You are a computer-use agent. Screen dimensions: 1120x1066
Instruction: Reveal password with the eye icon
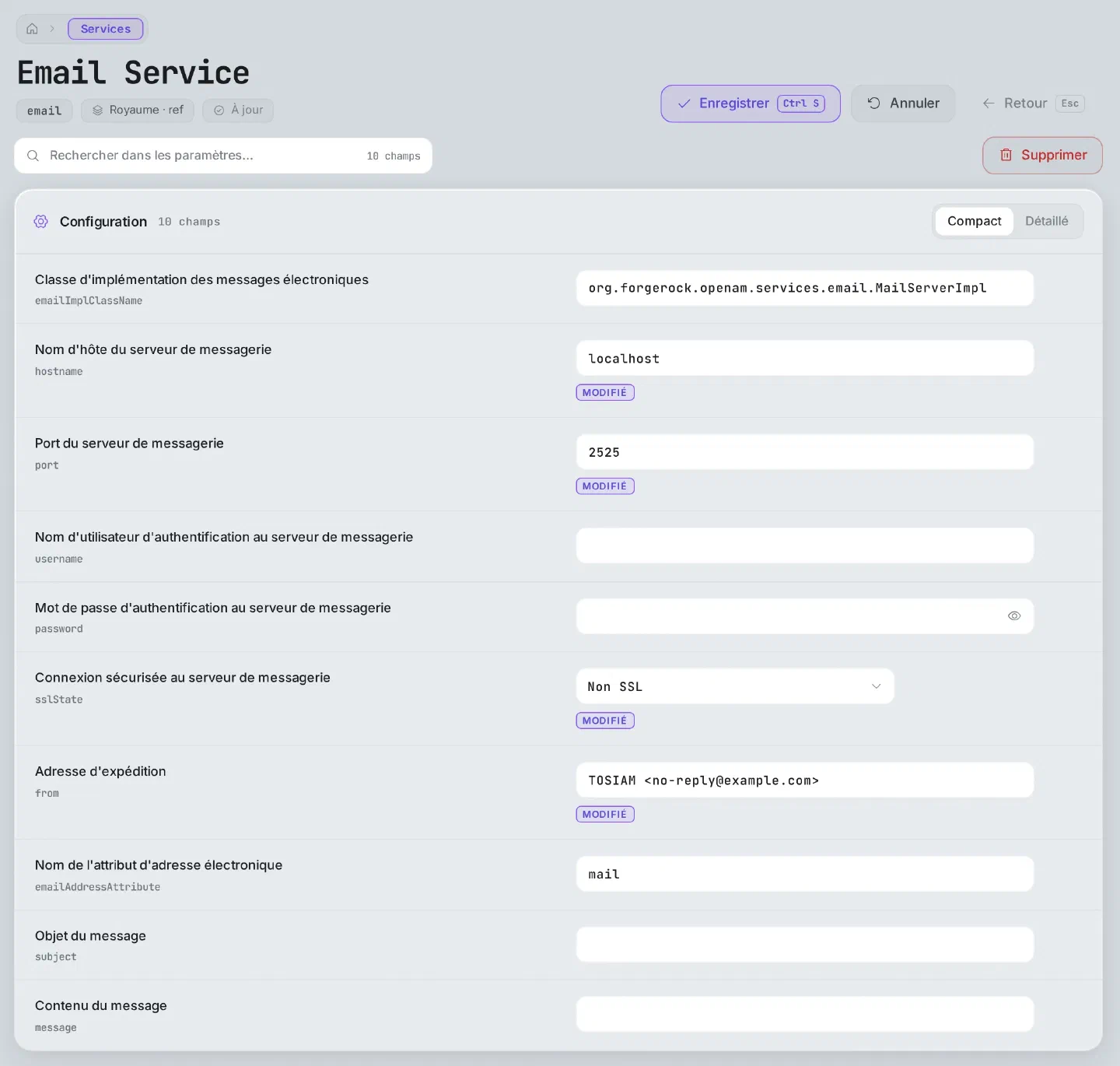1014,615
